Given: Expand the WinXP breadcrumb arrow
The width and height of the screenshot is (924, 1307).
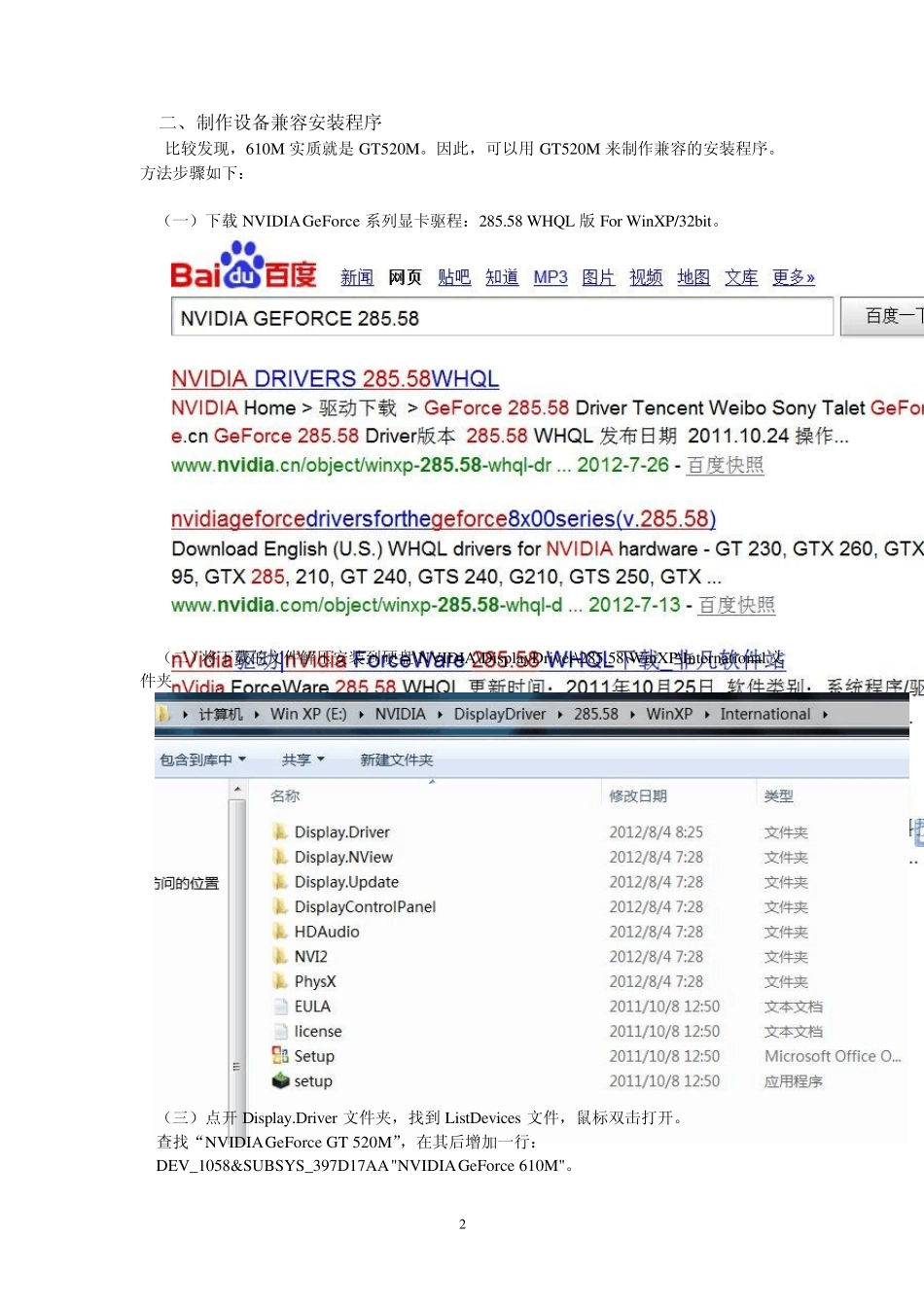Looking at the screenshot, I should pyautogui.click(x=706, y=714).
